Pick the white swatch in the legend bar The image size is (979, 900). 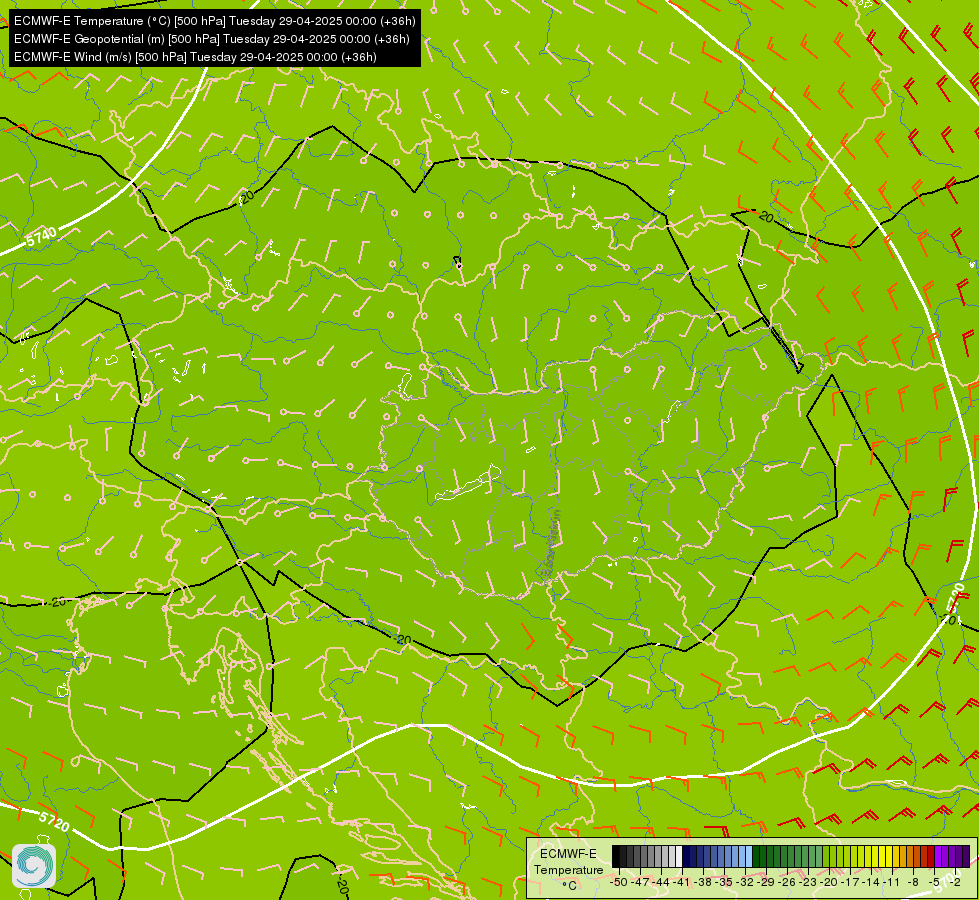pos(679,856)
